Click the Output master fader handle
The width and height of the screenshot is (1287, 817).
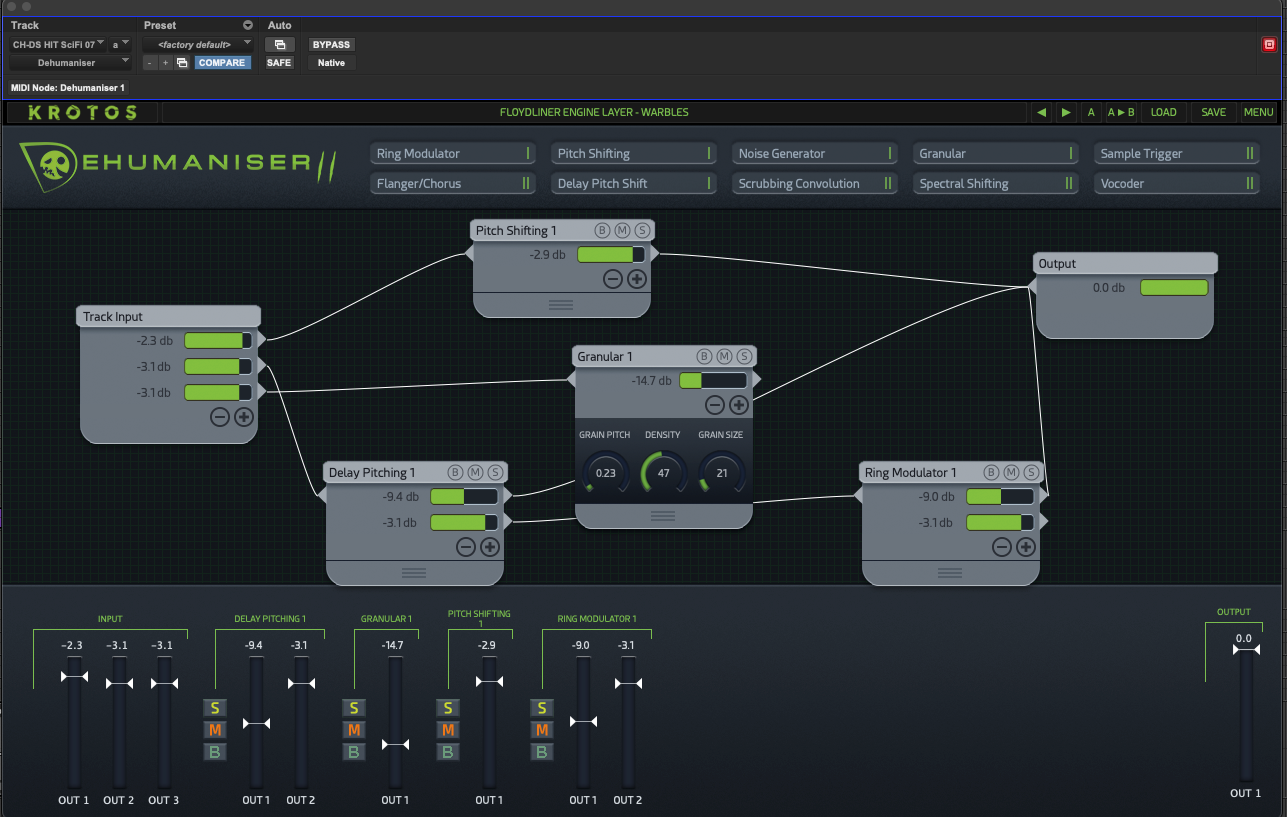click(x=1246, y=650)
